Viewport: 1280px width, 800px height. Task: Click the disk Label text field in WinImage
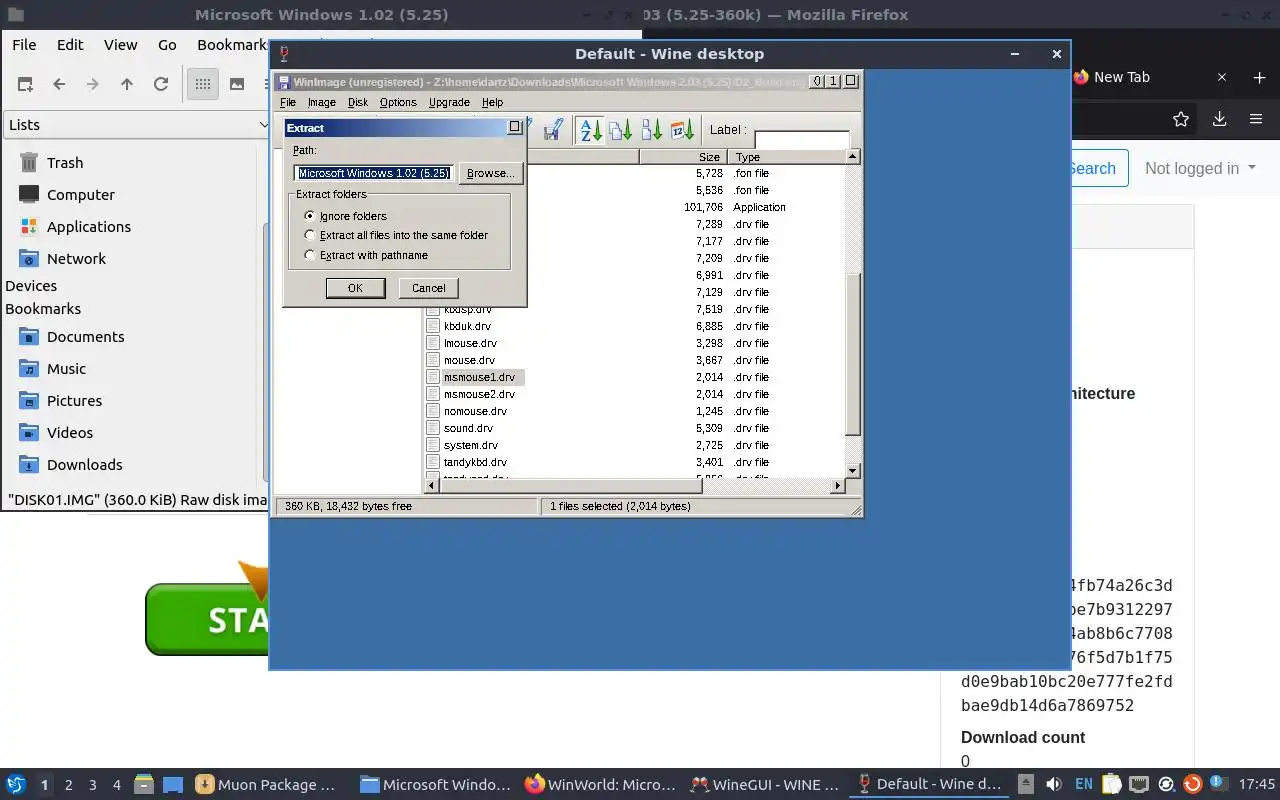tap(802, 140)
